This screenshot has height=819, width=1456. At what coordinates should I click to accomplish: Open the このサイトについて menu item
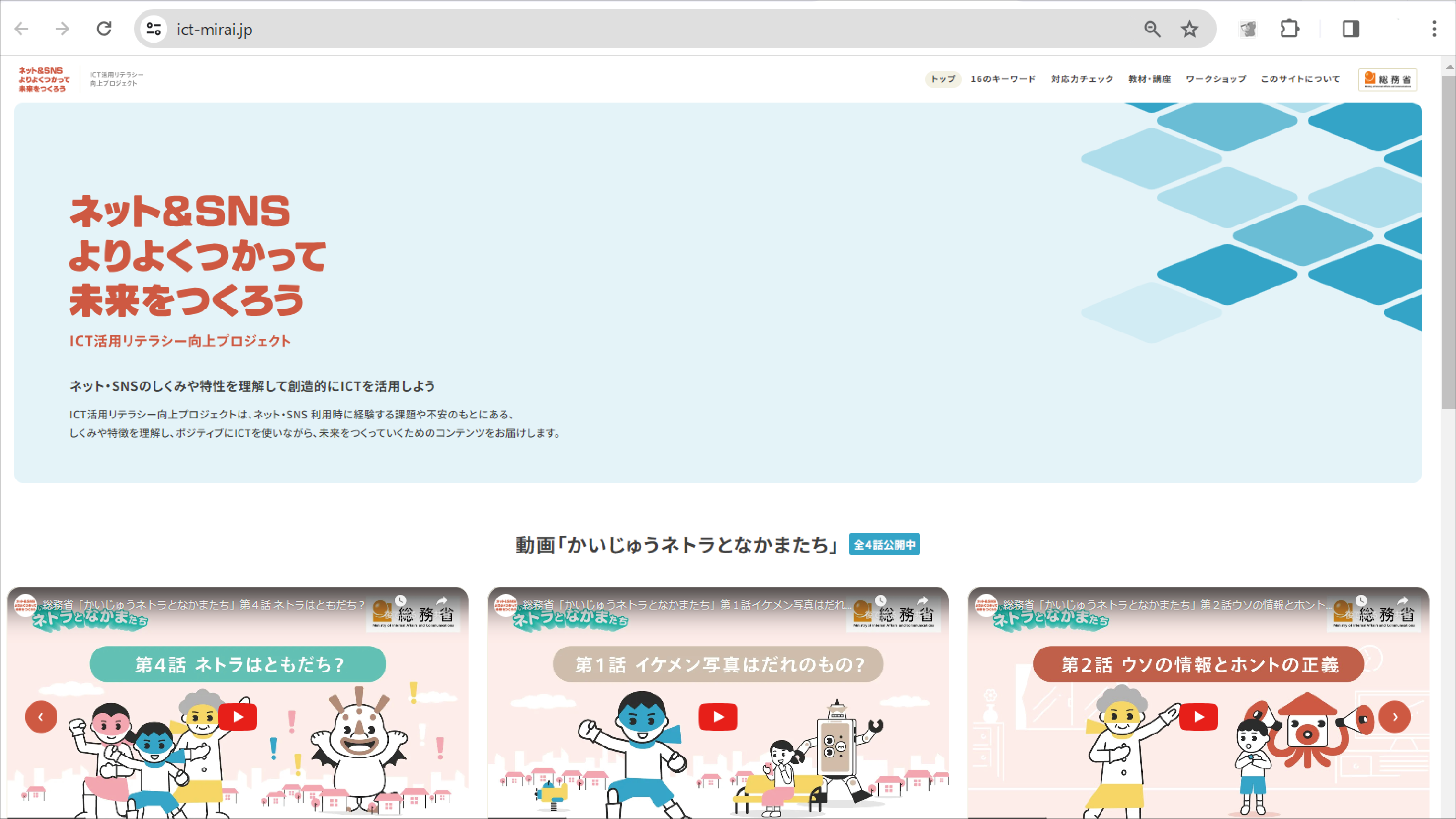[x=1300, y=79]
